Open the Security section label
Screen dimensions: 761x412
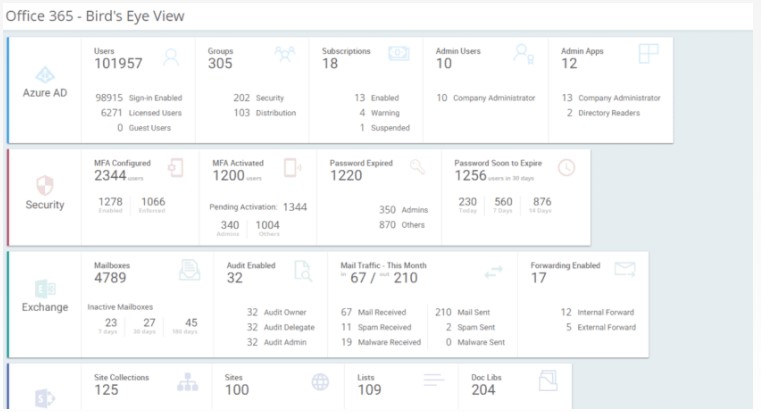[45, 205]
